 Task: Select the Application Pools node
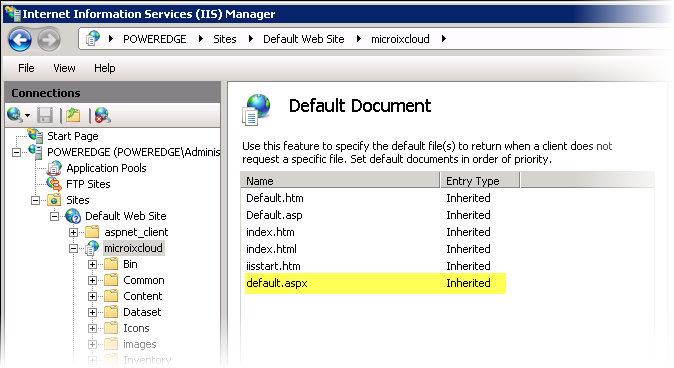coord(106,168)
